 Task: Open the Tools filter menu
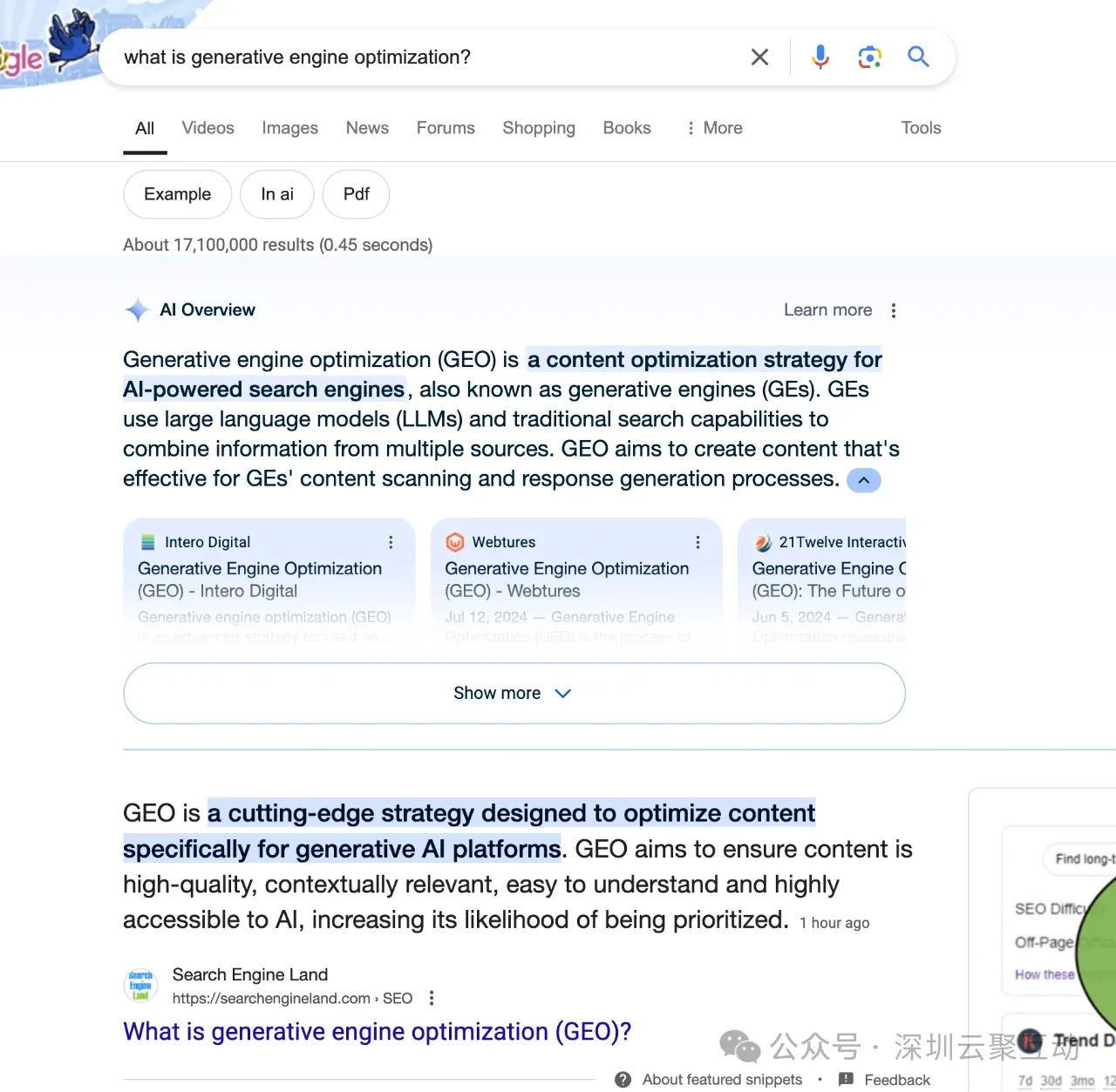921,128
